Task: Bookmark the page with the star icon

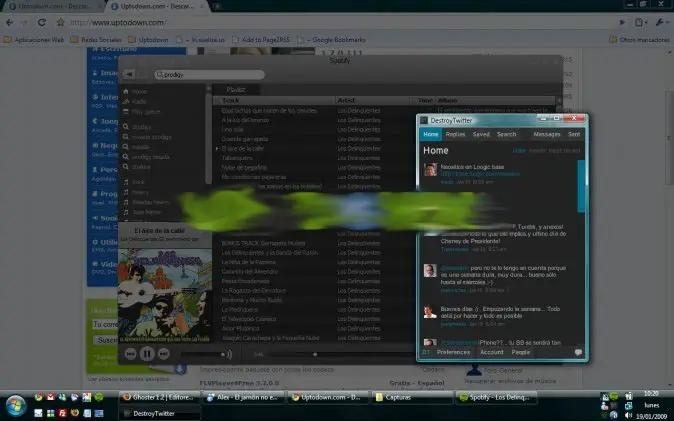Action: (60, 22)
